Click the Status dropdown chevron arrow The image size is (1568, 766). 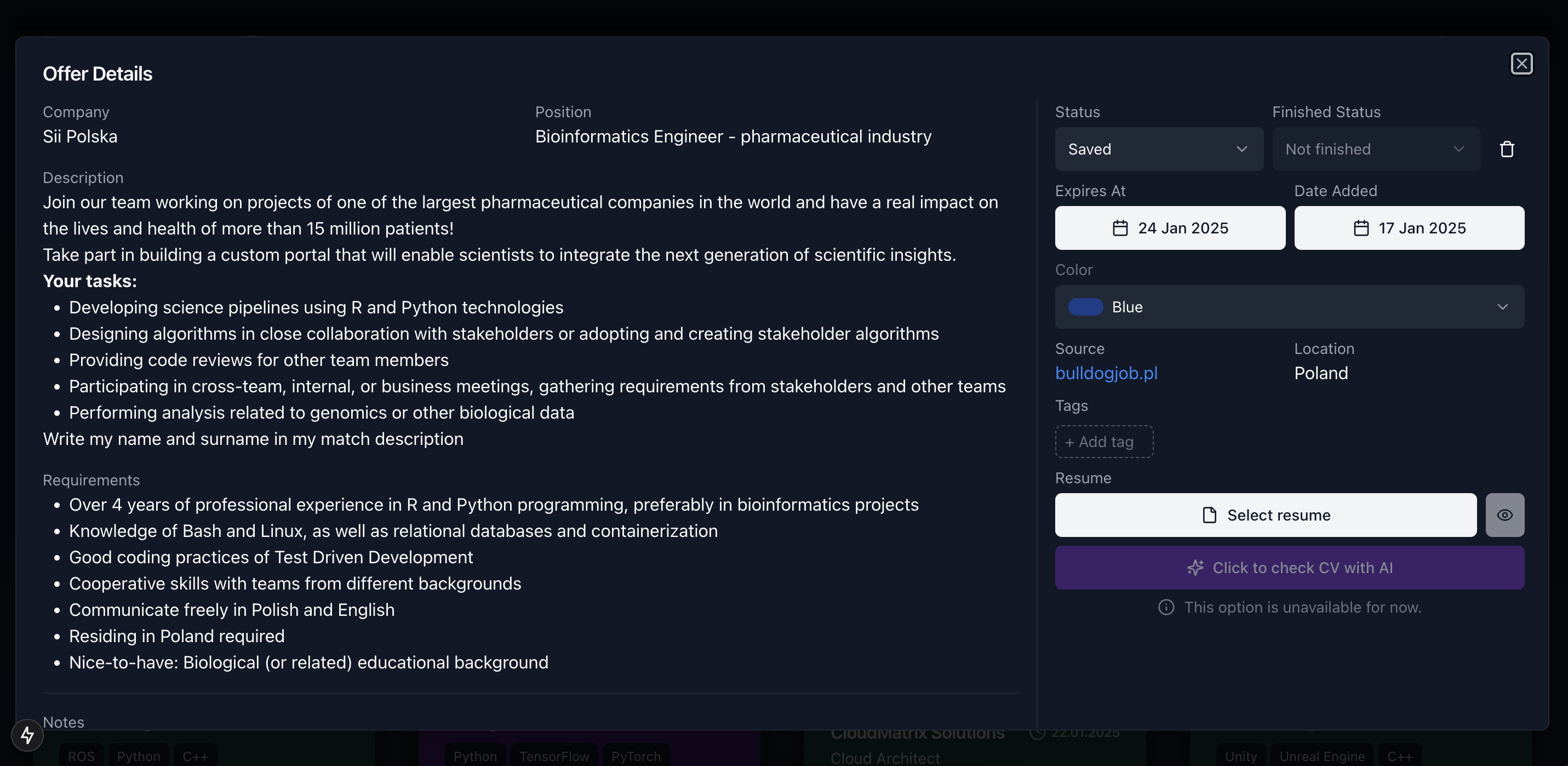point(1241,149)
